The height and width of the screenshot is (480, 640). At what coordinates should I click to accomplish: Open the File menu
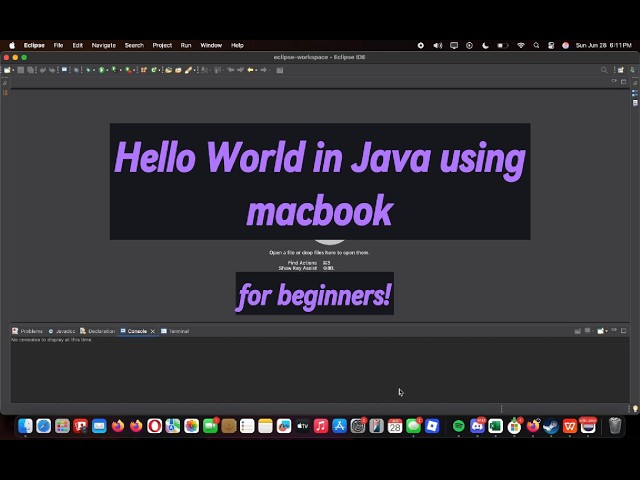click(58, 45)
